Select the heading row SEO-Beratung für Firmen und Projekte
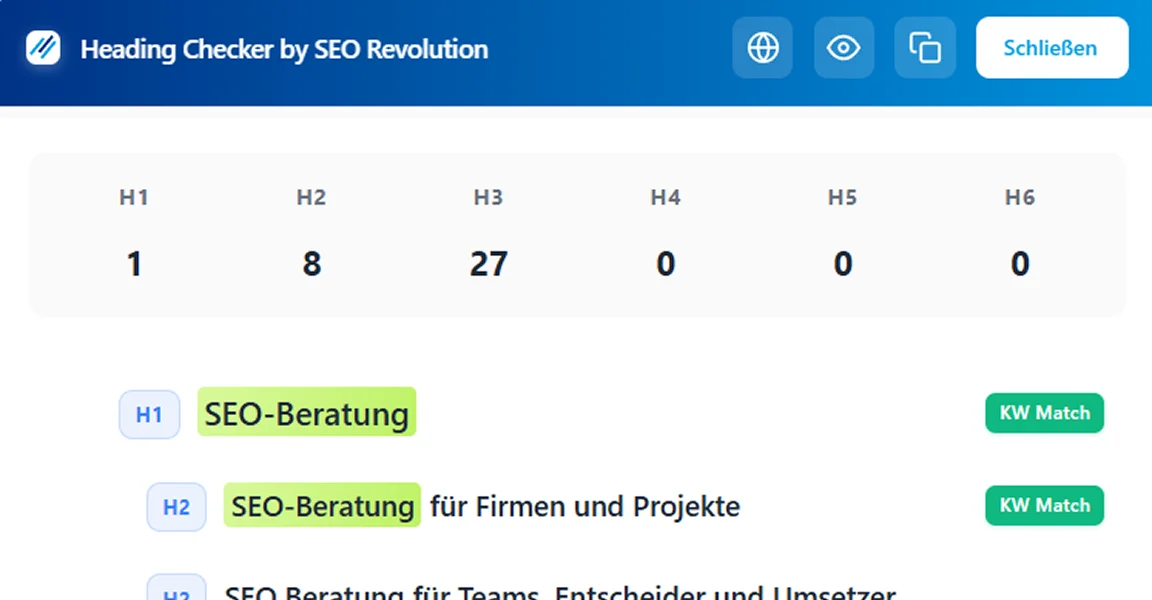Viewport: 1152px width, 600px height. (x=484, y=506)
